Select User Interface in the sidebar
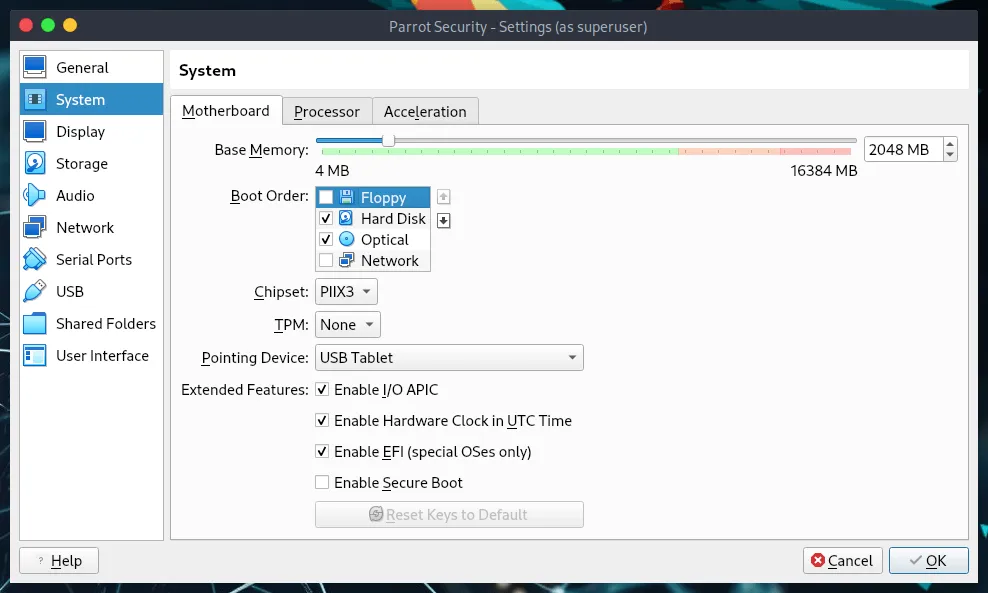This screenshot has height=593, width=988. (91, 355)
